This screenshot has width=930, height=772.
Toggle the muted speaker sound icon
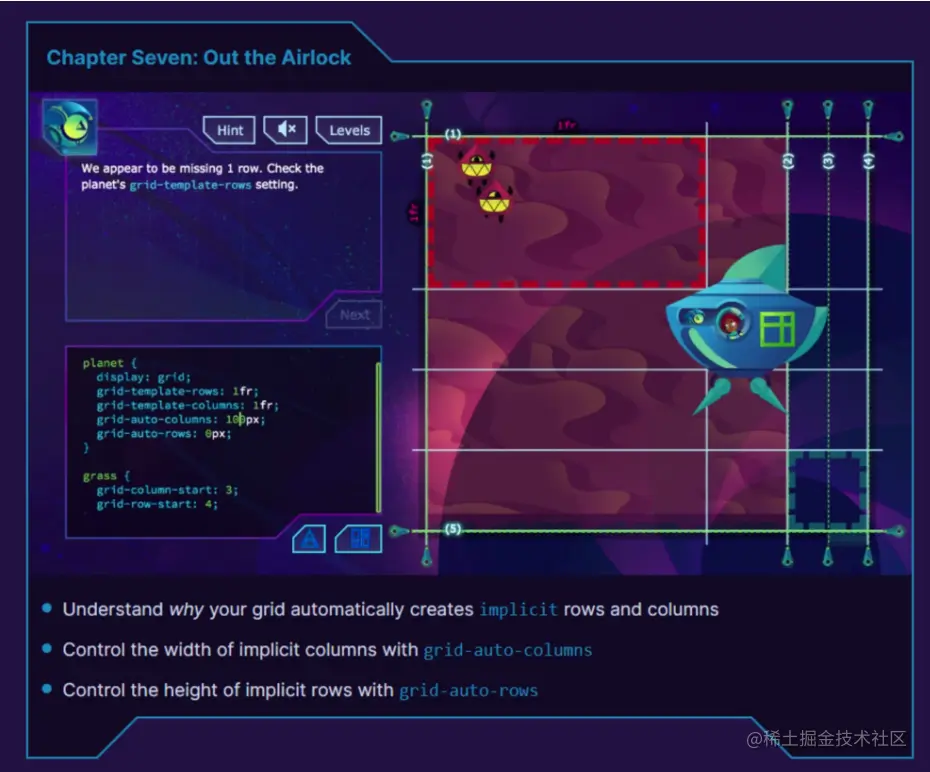286,129
